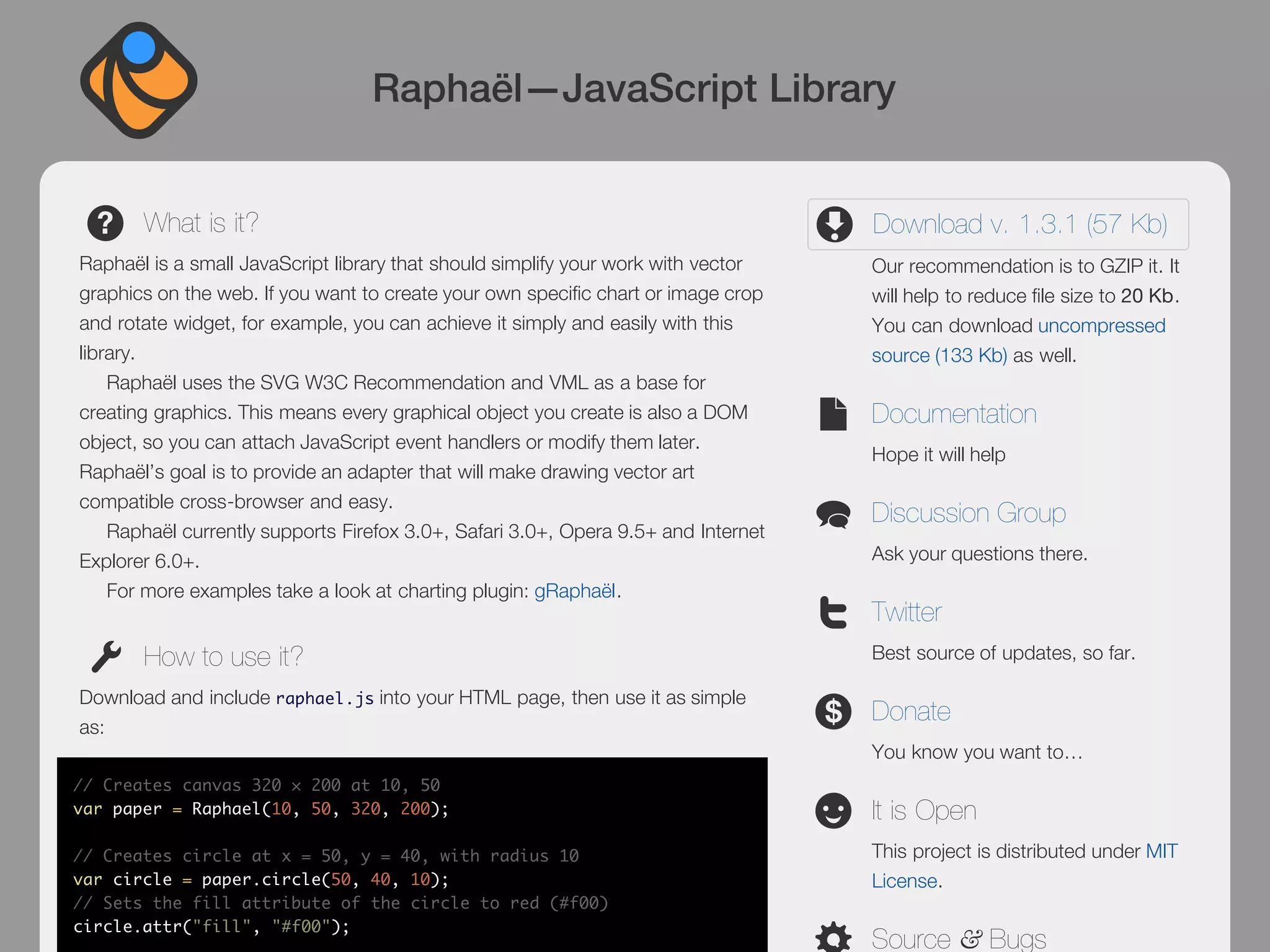Click the Twitter t icon

(833, 612)
